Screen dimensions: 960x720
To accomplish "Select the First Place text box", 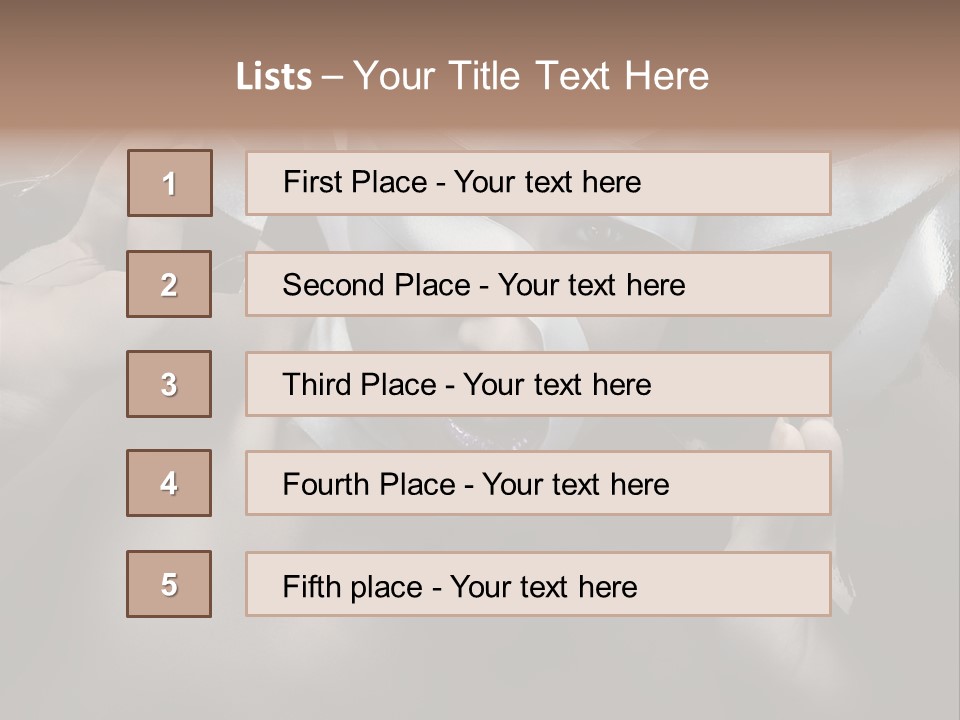I will 538,183.
